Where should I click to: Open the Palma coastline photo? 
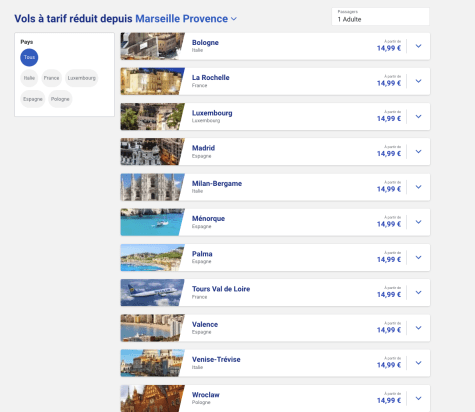pos(152,257)
